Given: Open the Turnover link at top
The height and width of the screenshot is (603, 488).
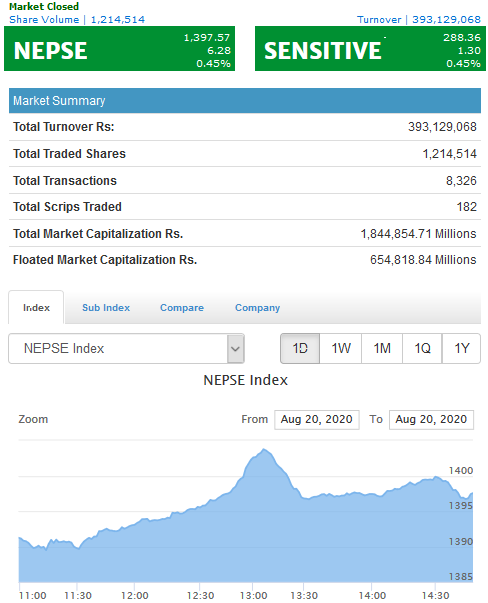Looking at the screenshot, I should pos(419,20).
